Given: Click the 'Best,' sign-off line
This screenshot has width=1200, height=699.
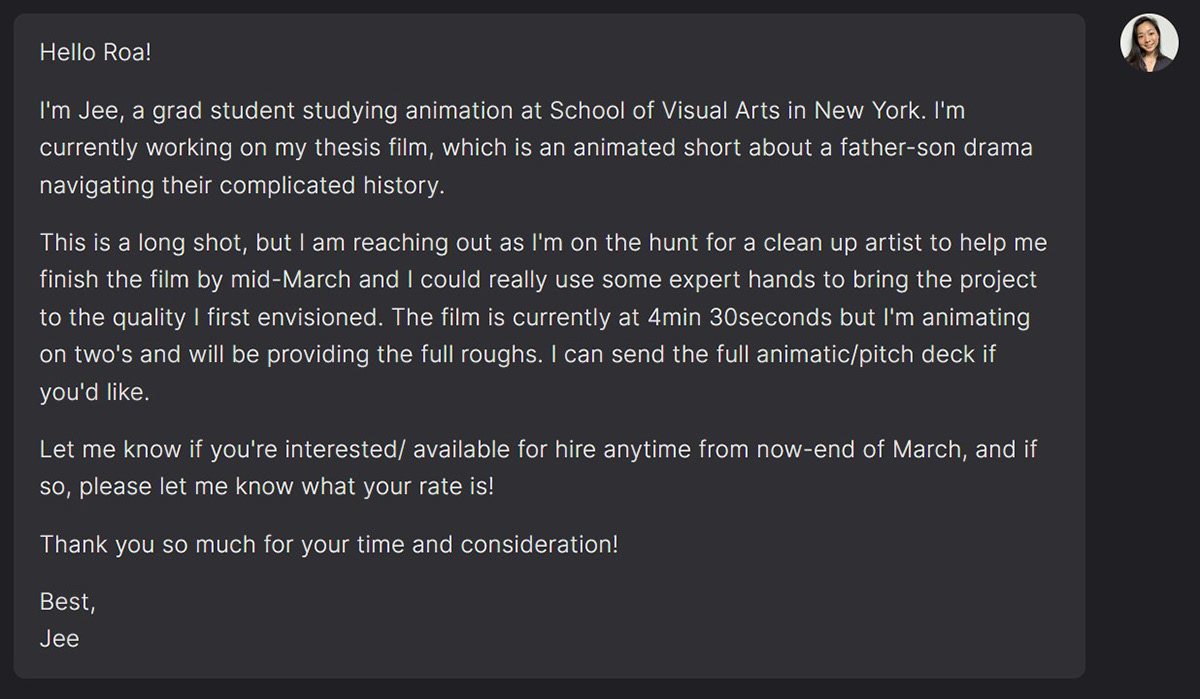Looking at the screenshot, I should pos(68,602).
